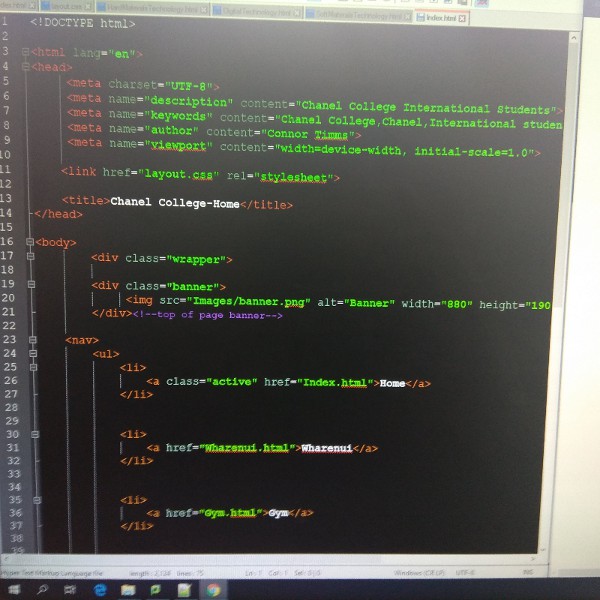Click line number 16 in the margin
The image size is (600, 600).
(x=7, y=243)
